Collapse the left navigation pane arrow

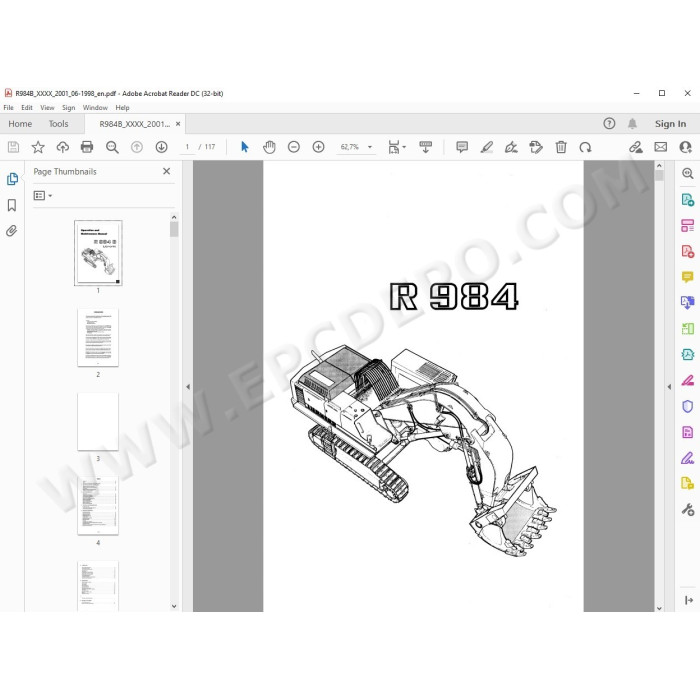(x=188, y=387)
